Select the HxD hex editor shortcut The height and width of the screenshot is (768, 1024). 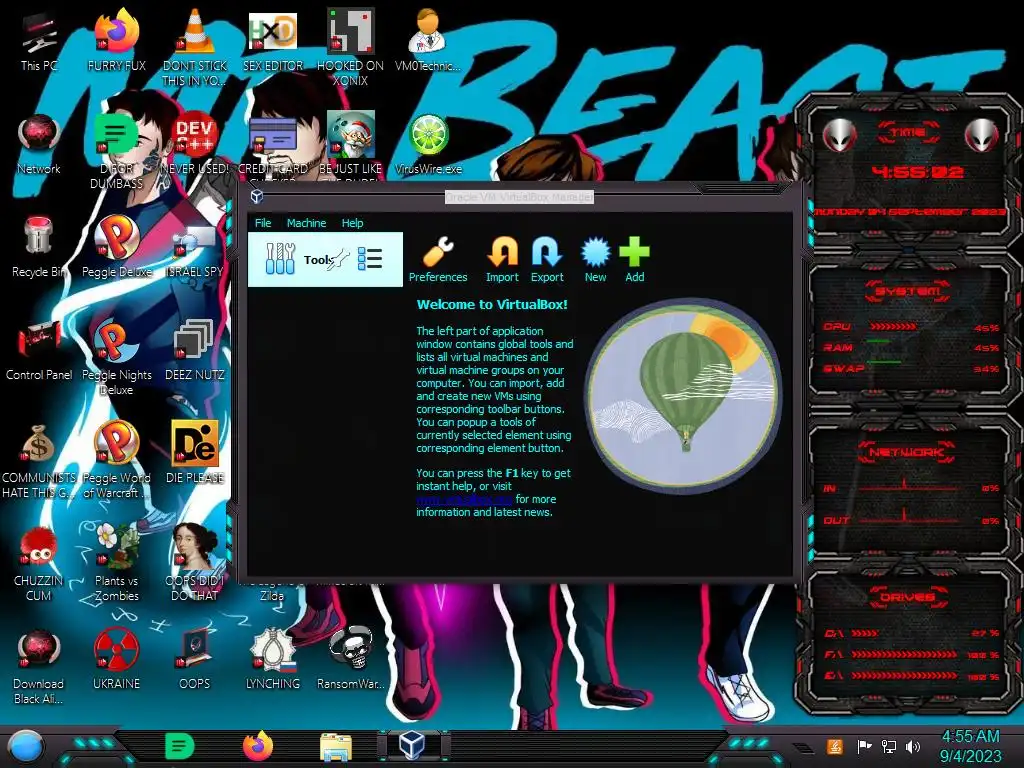tap(272, 41)
